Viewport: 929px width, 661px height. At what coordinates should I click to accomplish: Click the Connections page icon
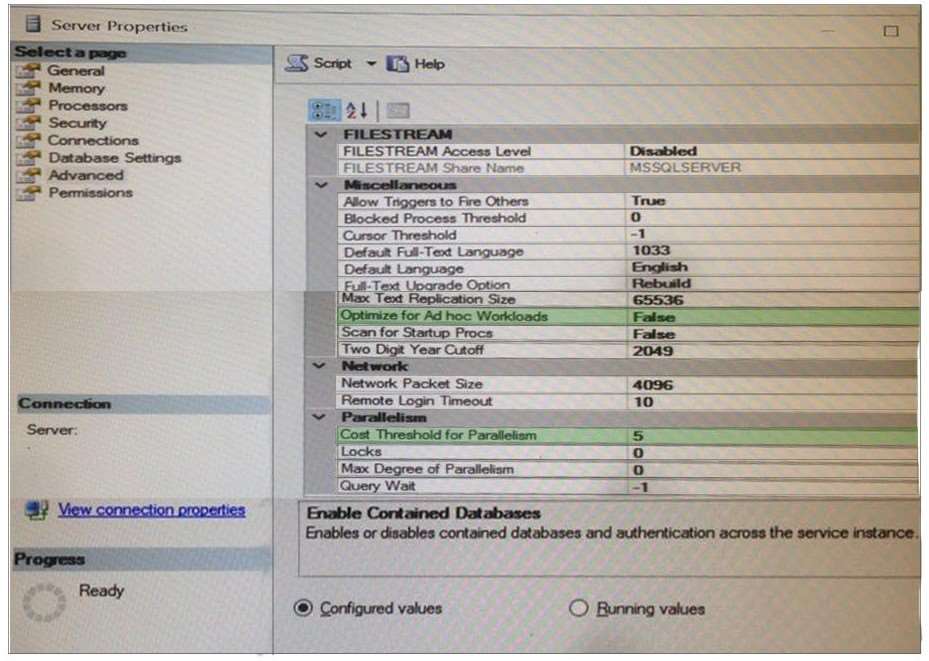click(x=28, y=140)
